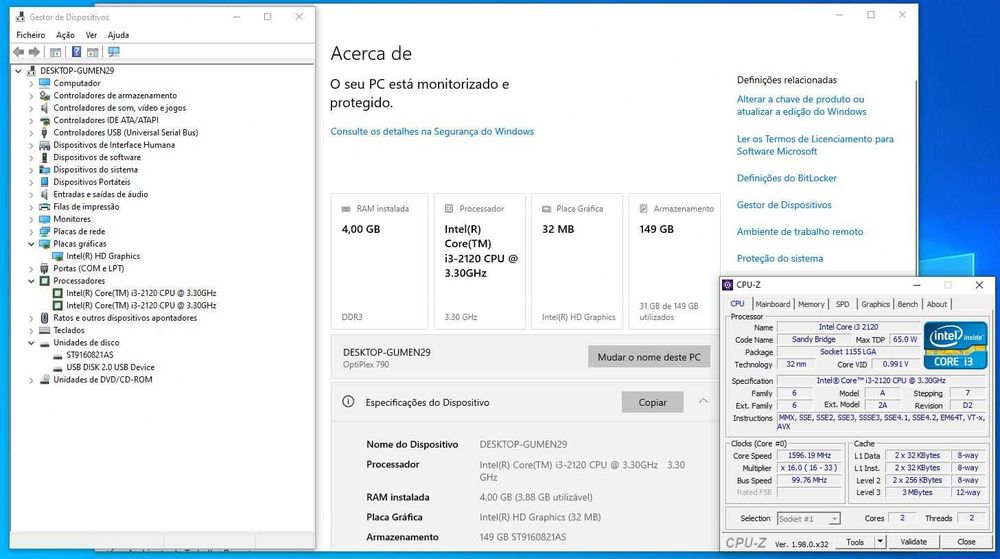This screenshot has width=1000, height=559.
Task: Open the Tools dropdown arrow in CPU-Z
Action: click(x=879, y=542)
